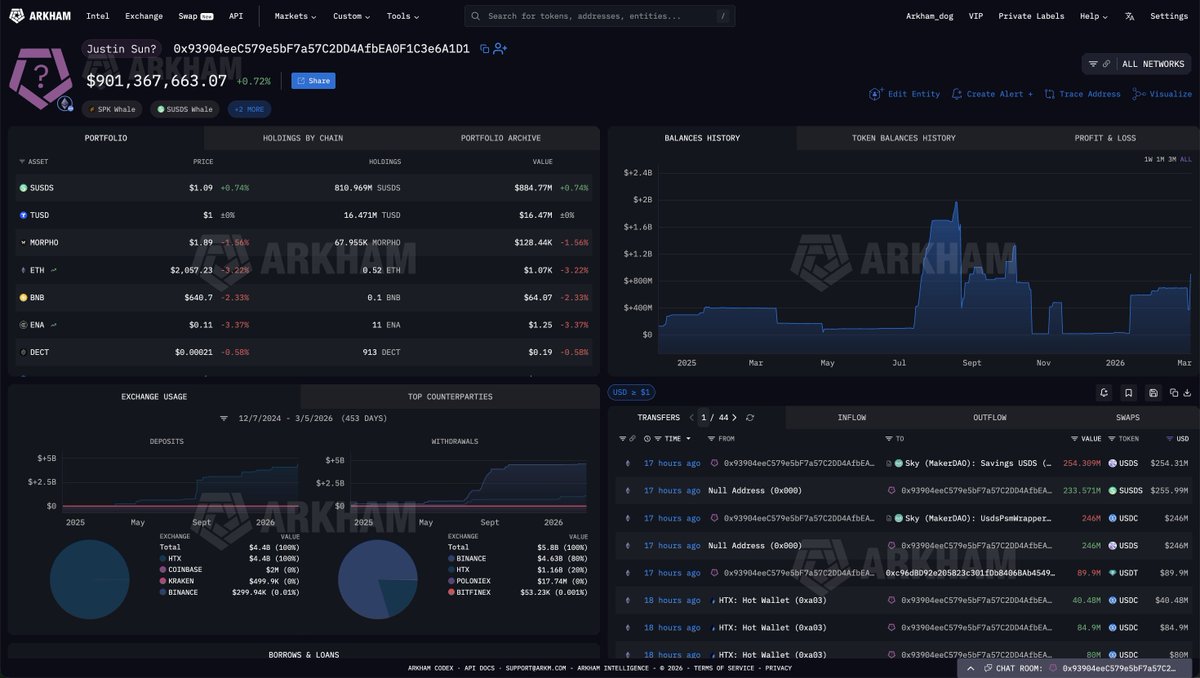The image size is (1200, 678).
Task: Click the bookmark icon above transfers
Action: pyautogui.click(x=1128, y=393)
